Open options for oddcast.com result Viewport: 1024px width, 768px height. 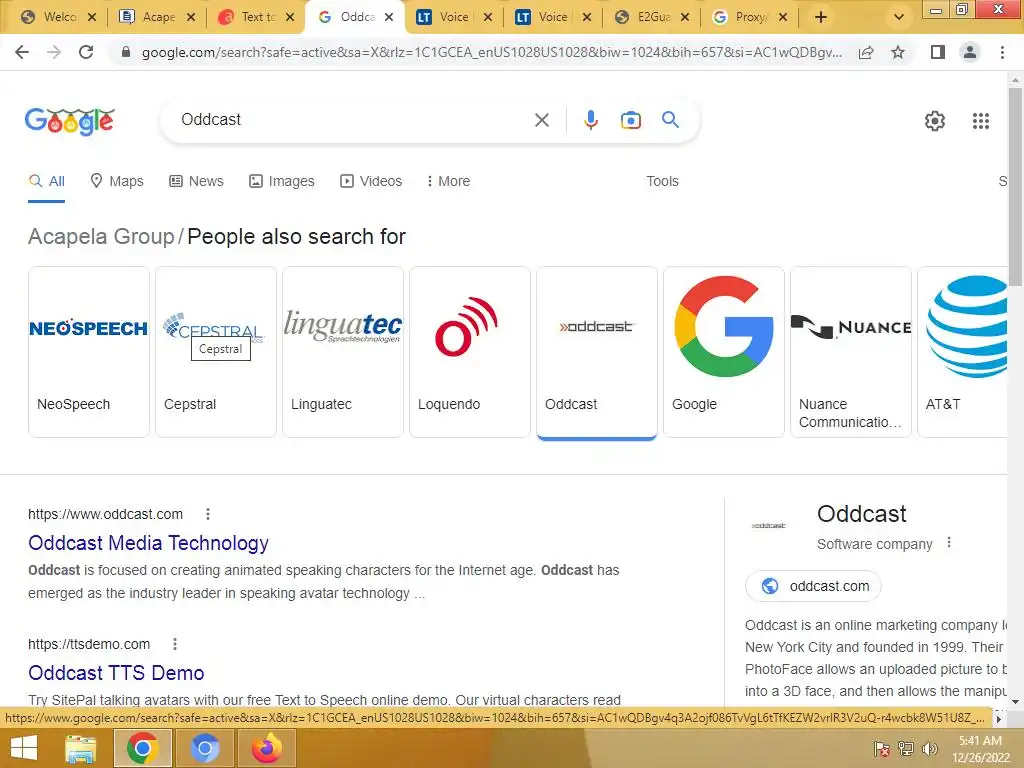pyautogui.click(x=208, y=514)
